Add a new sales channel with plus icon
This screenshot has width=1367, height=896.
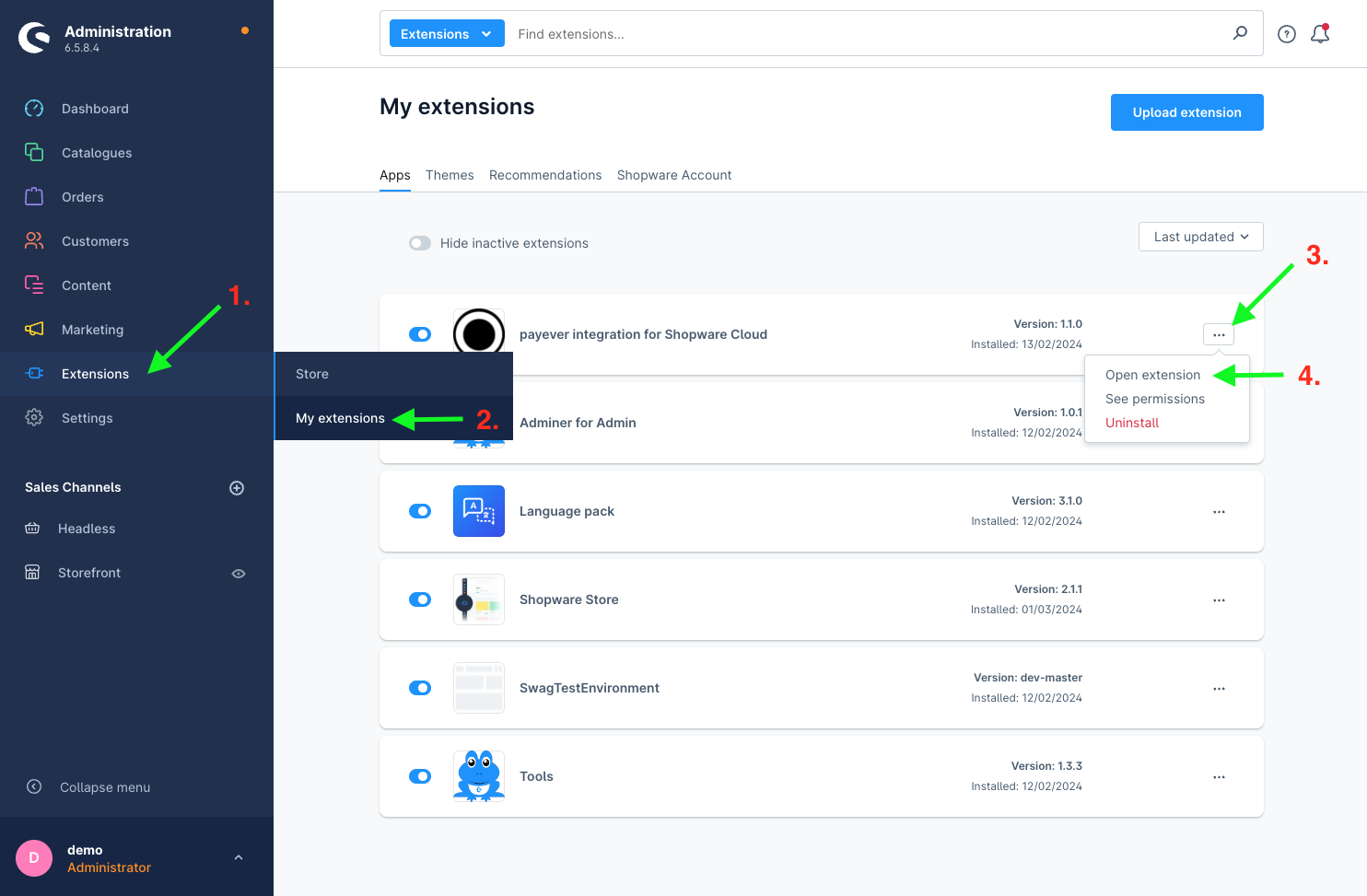[x=237, y=488]
